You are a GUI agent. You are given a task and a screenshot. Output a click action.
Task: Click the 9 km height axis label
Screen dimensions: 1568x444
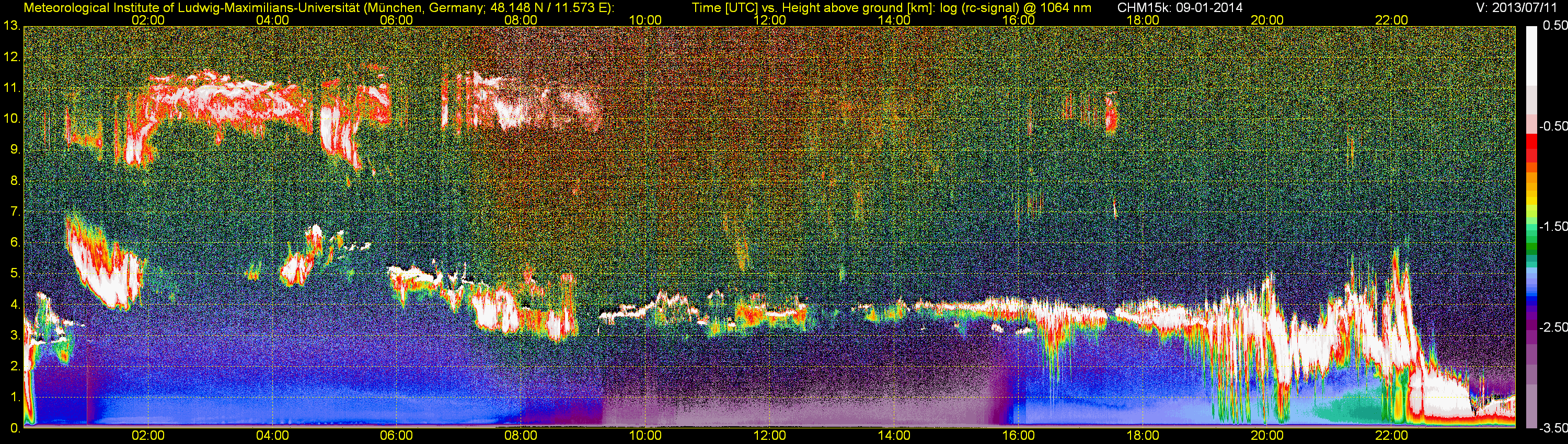[x=15, y=149]
